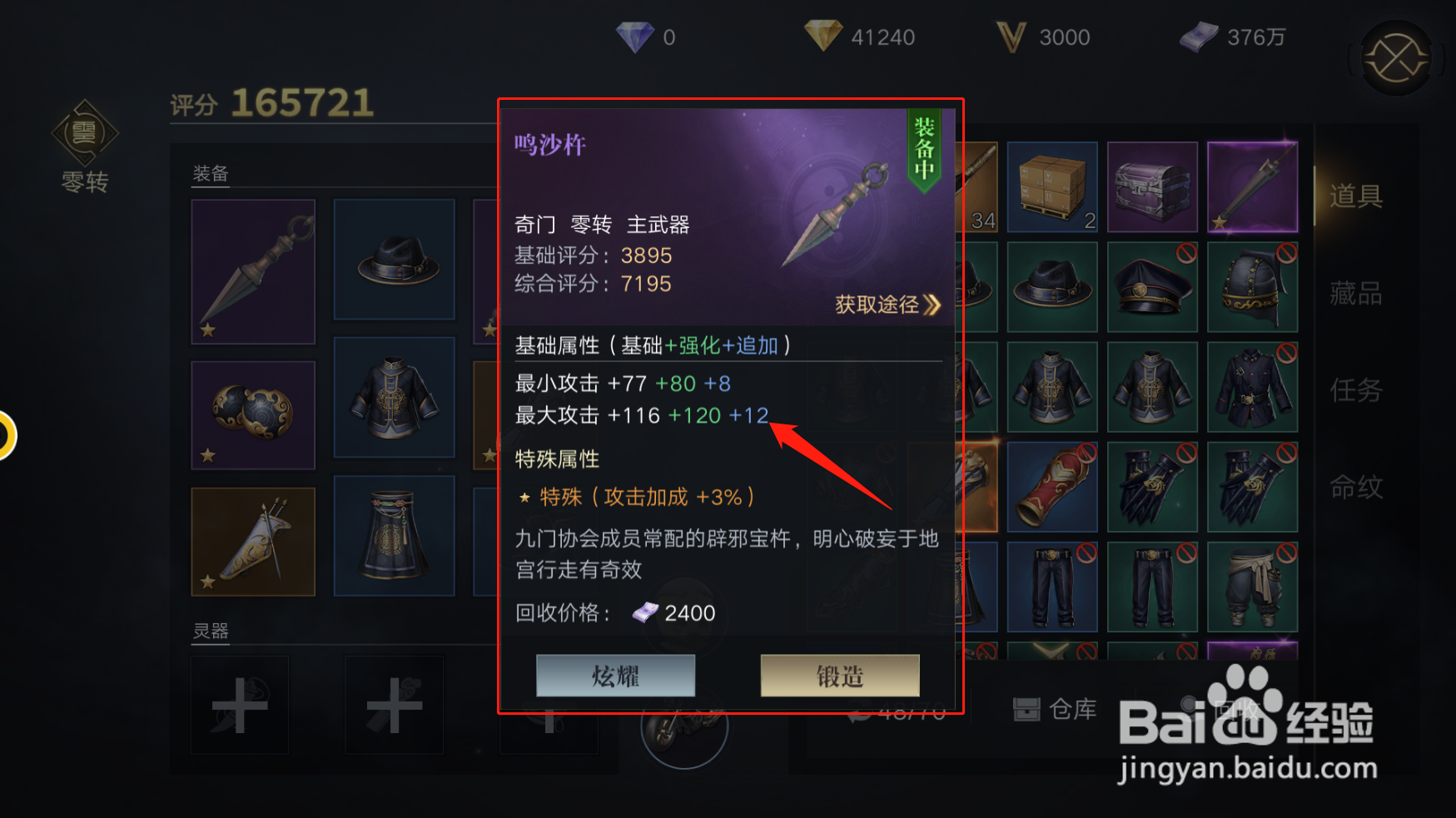1456x818 pixels.
Task: Select the equipped dagger weapon slot
Action: click(x=253, y=271)
